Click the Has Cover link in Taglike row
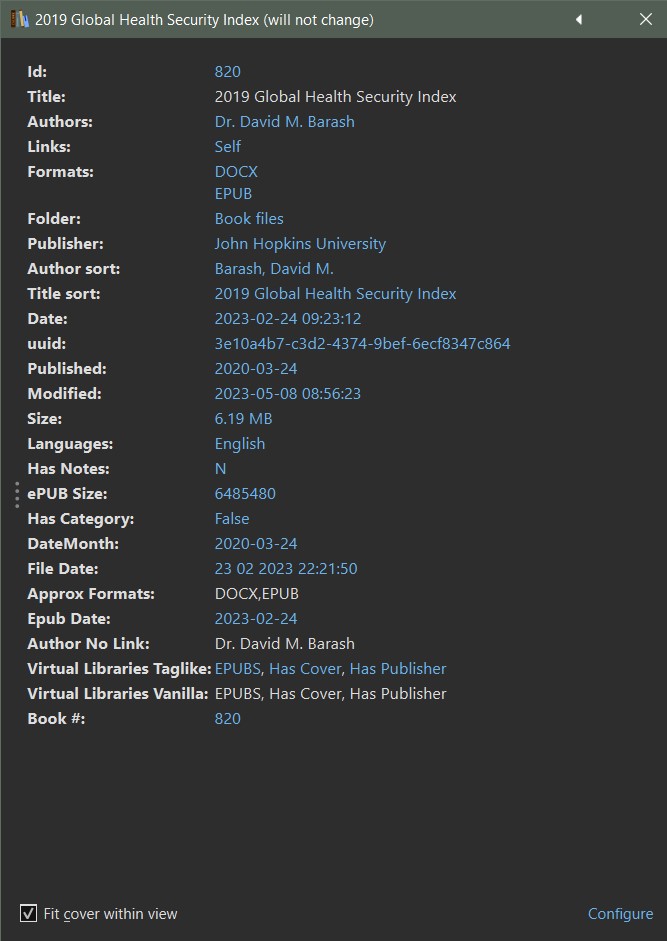The height and width of the screenshot is (941, 667). [x=305, y=669]
